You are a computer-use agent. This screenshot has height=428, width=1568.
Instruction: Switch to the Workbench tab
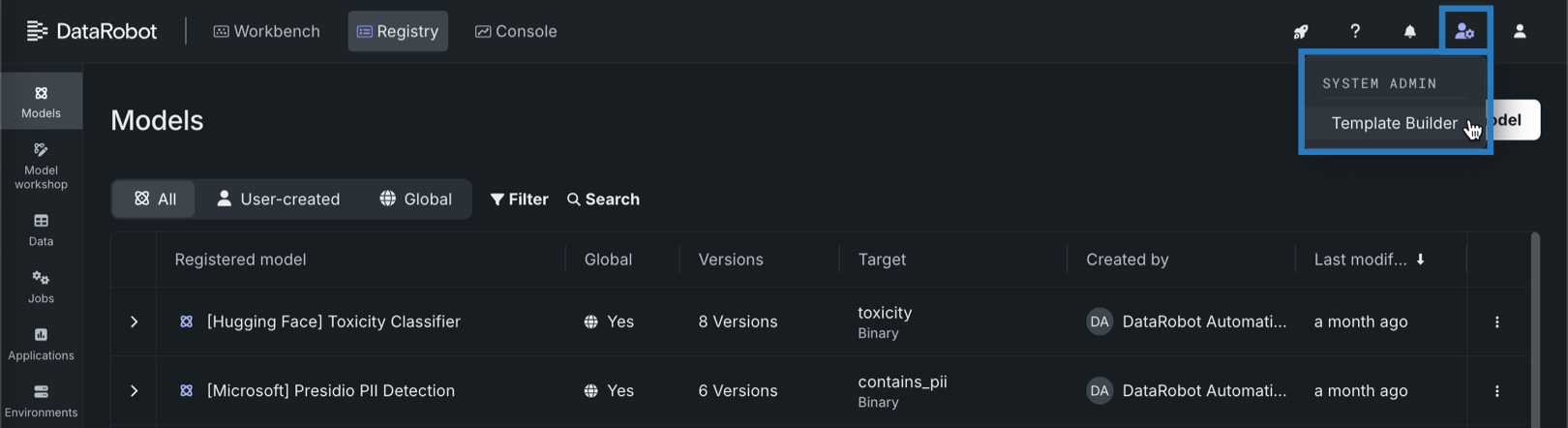[267, 32]
